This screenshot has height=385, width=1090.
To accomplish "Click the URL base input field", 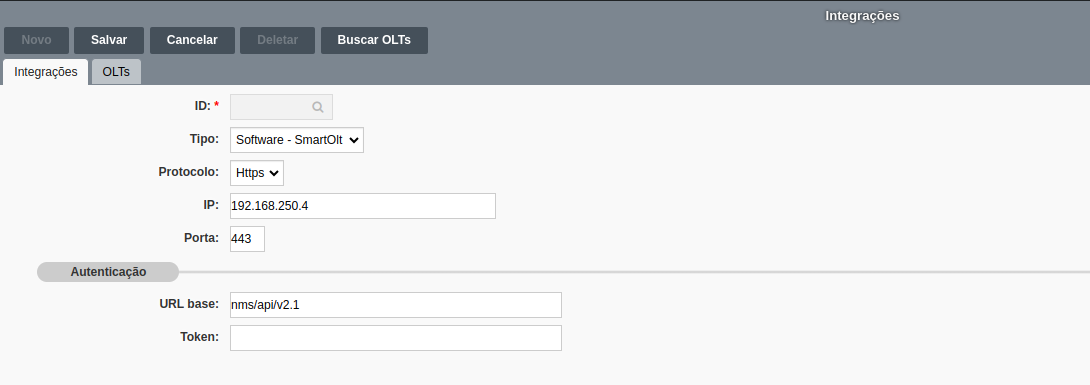I will [396, 305].
